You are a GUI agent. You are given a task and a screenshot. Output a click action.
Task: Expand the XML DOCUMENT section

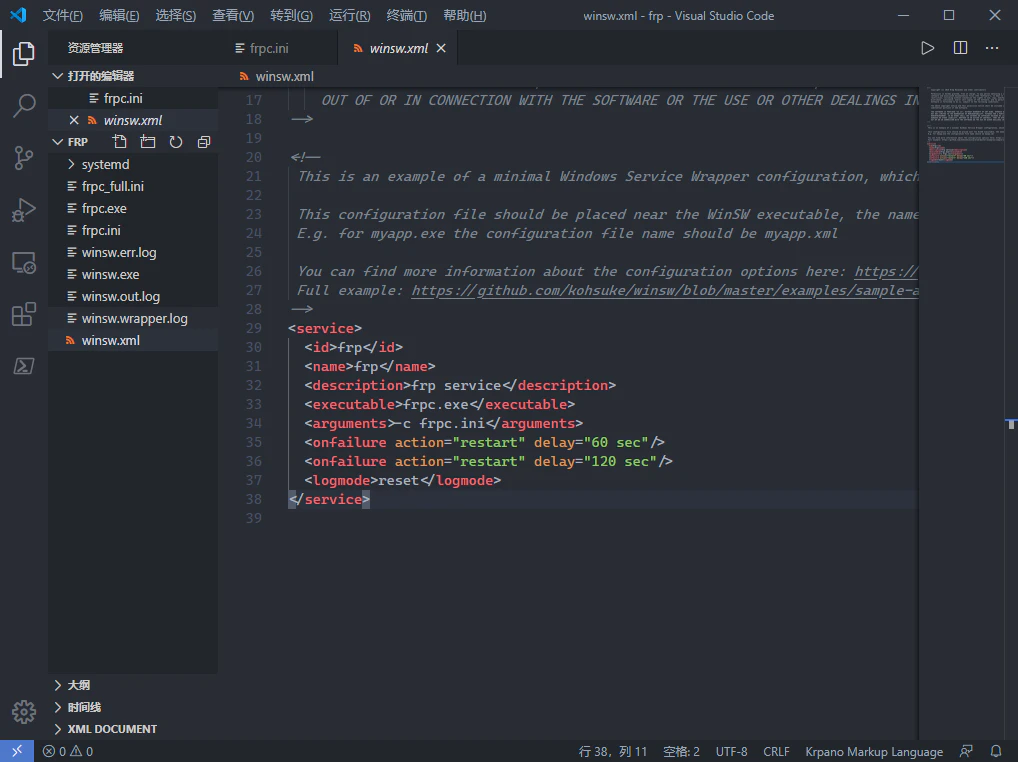point(112,729)
